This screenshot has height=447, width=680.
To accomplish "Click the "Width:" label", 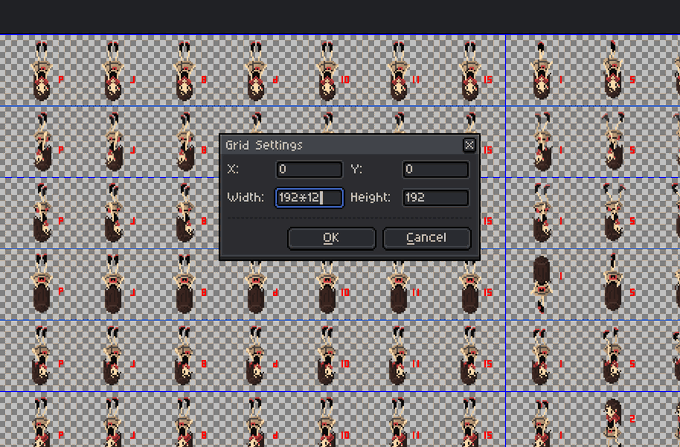I will (245, 198).
